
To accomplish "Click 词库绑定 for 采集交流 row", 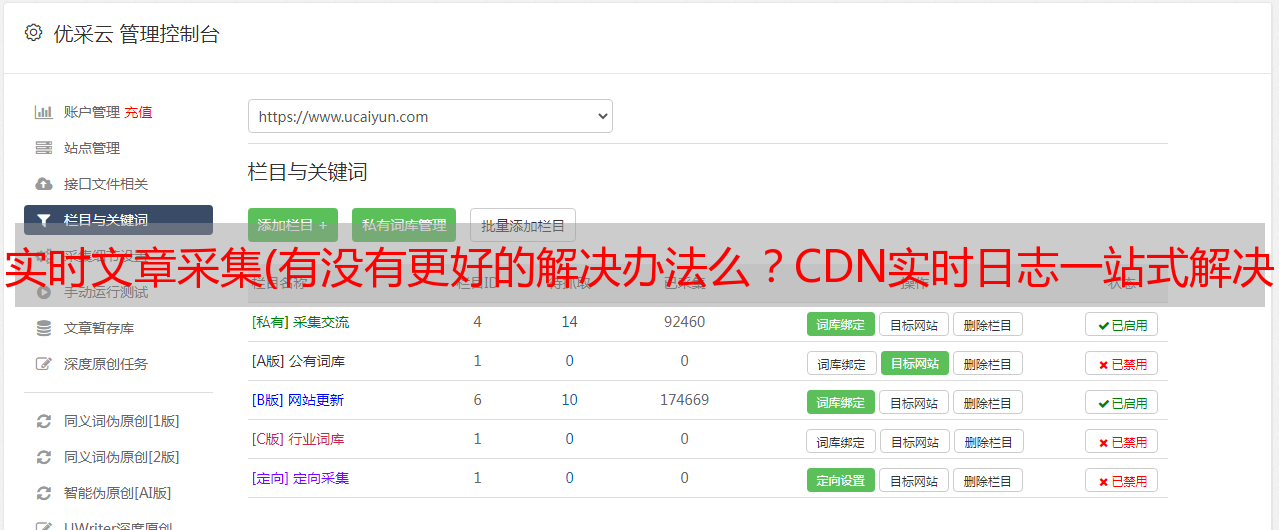I will point(841,324).
